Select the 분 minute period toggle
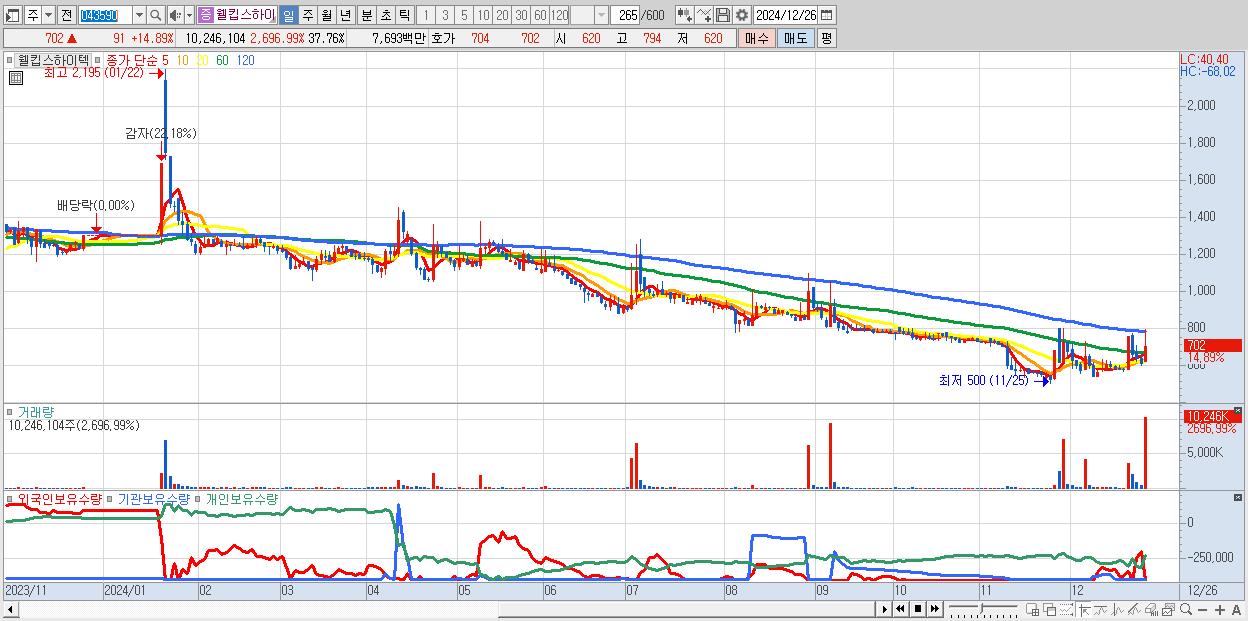1248x621 pixels. coord(366,15)
